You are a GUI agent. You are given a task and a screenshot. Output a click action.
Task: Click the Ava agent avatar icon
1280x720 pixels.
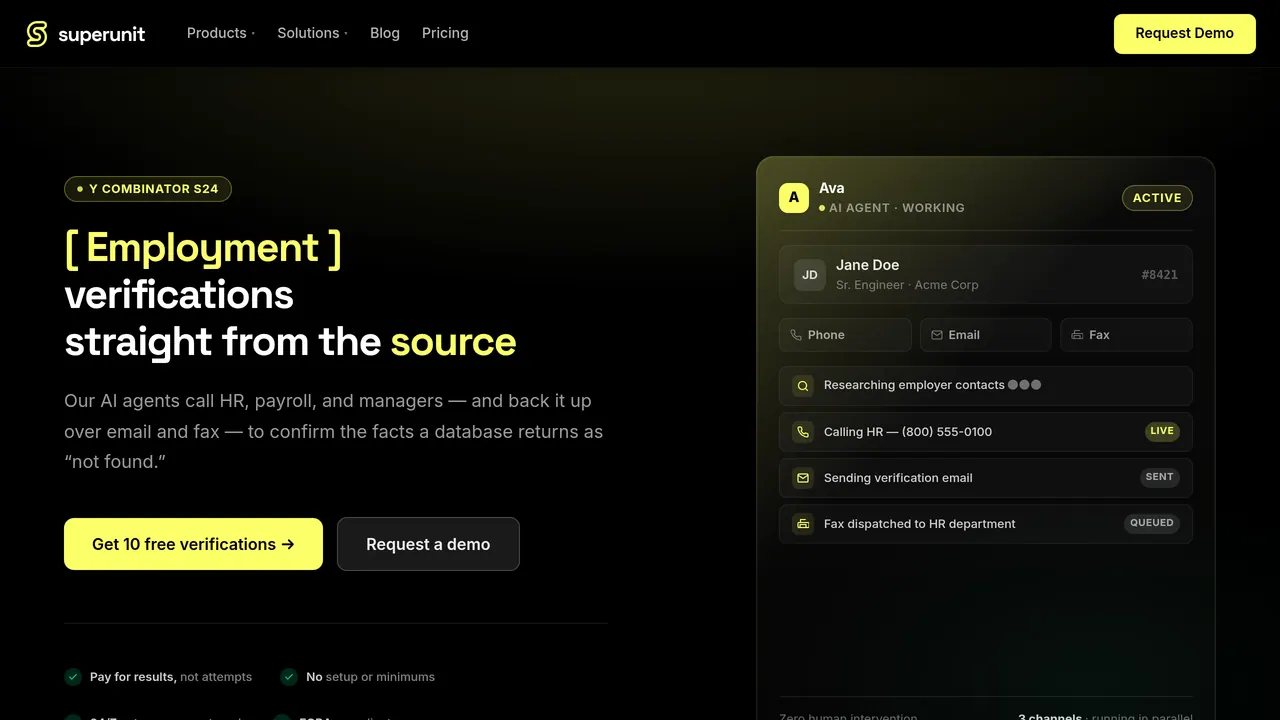(794, 197)
